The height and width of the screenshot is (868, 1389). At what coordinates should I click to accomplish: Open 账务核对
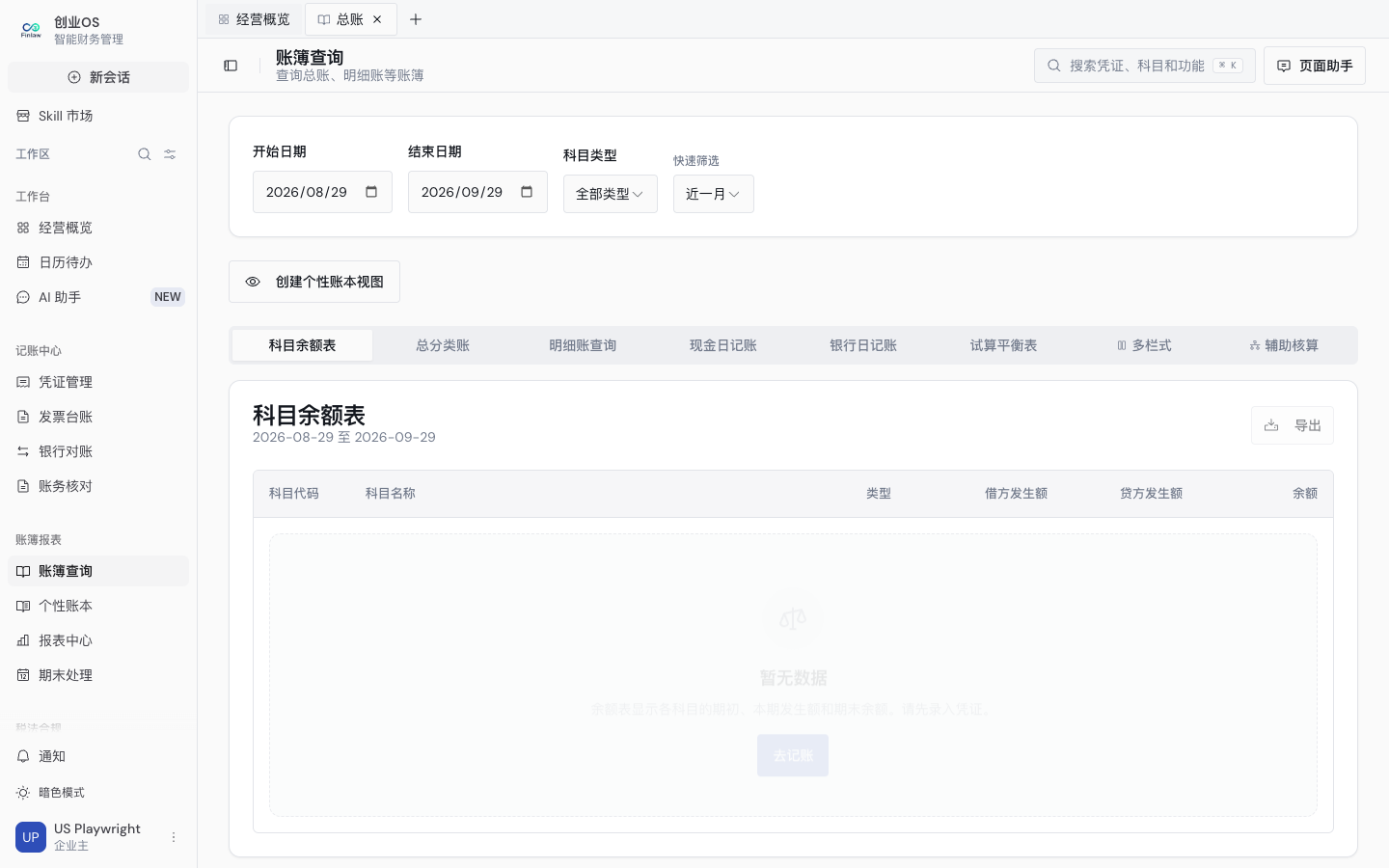[98, 486]
